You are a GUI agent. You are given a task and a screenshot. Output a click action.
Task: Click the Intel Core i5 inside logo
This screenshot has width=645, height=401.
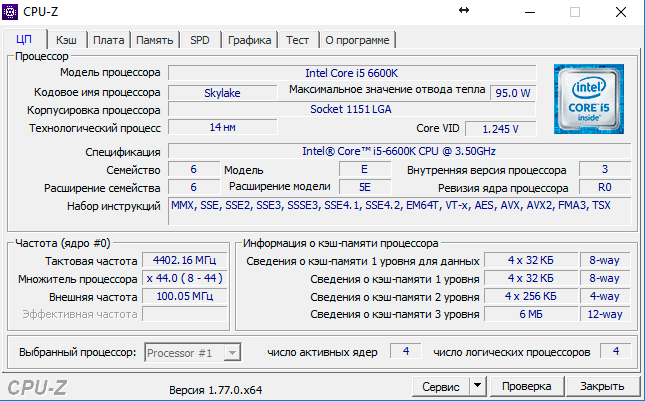587,99
